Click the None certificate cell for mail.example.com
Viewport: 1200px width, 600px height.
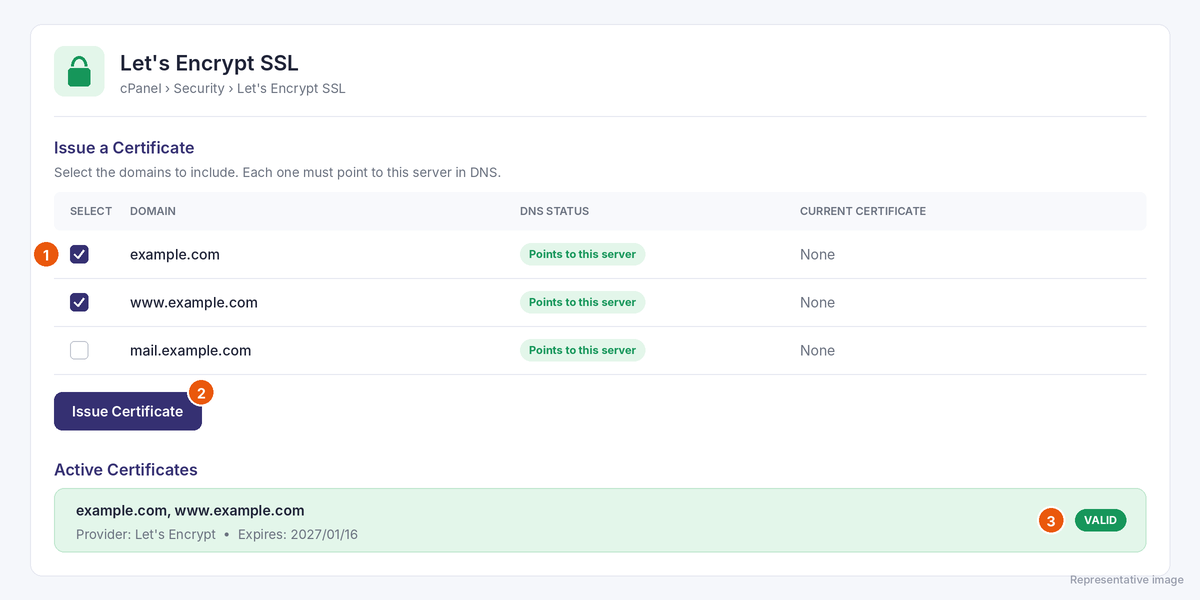click(x=817, y=350)
